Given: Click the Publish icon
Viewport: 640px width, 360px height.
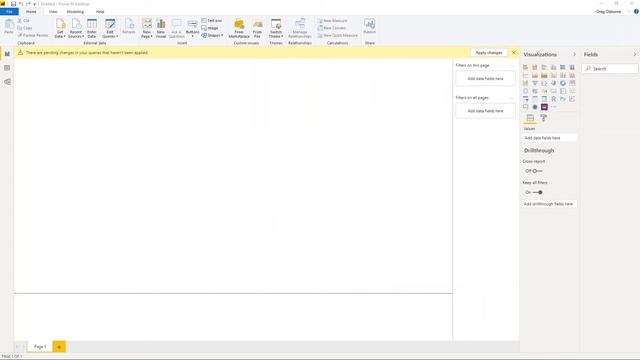Looking at the screenshot, I should point(369,26).
